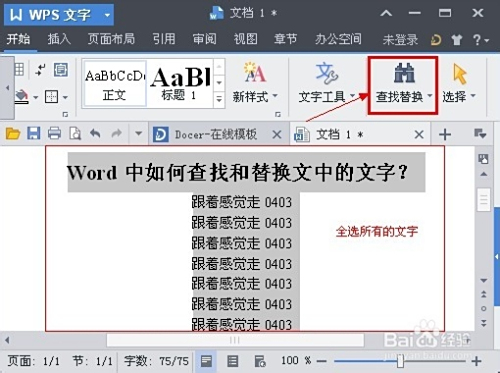Screen dimensions: 500x373
Task: Open the 引用 ribbon tab
Action: coord(164,39)
